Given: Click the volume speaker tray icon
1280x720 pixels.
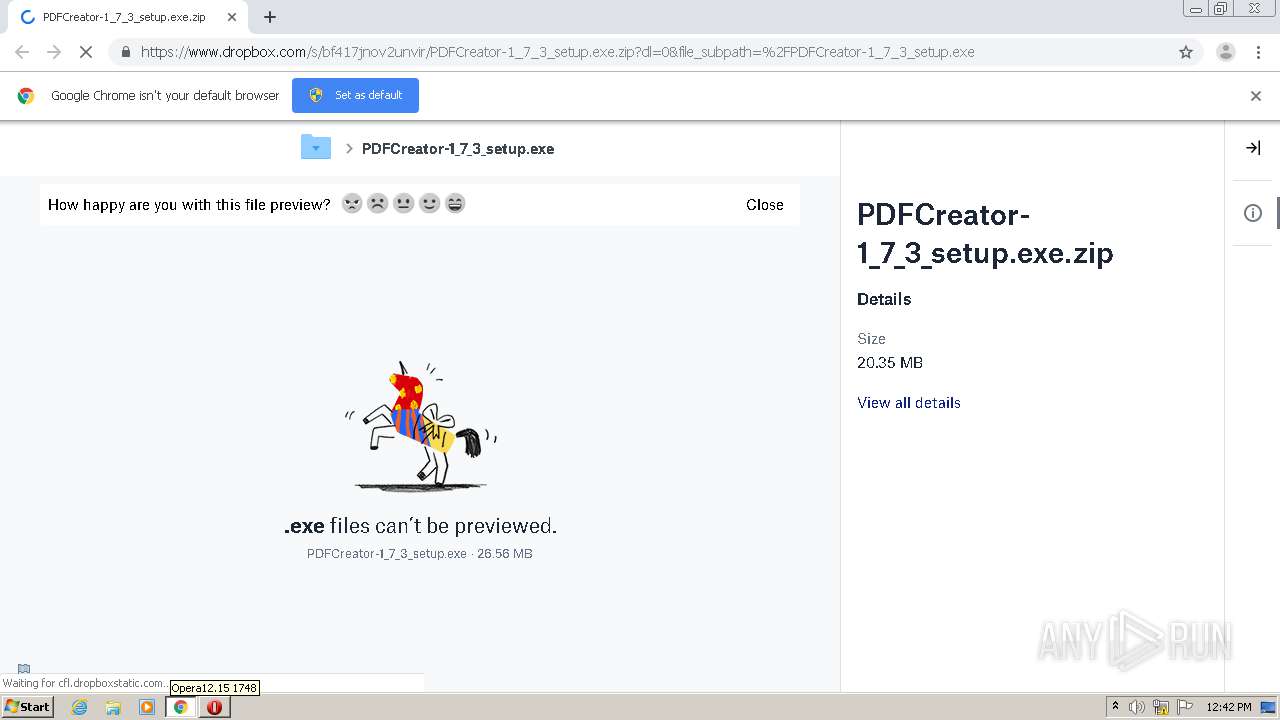Looking at the screenshot, I should [1137, 707].
